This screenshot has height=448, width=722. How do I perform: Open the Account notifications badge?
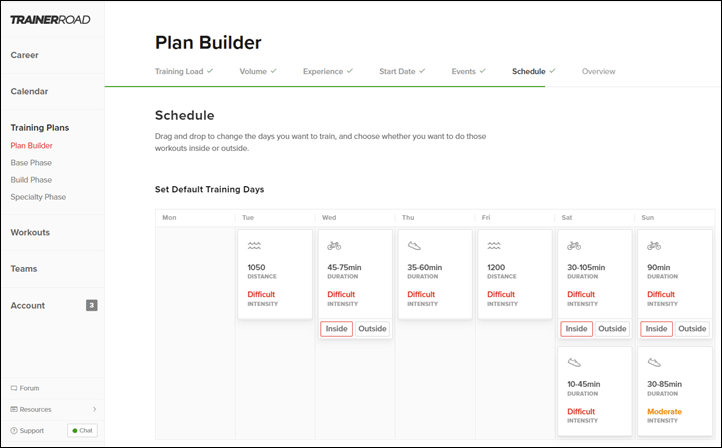(x=92, y=305)
